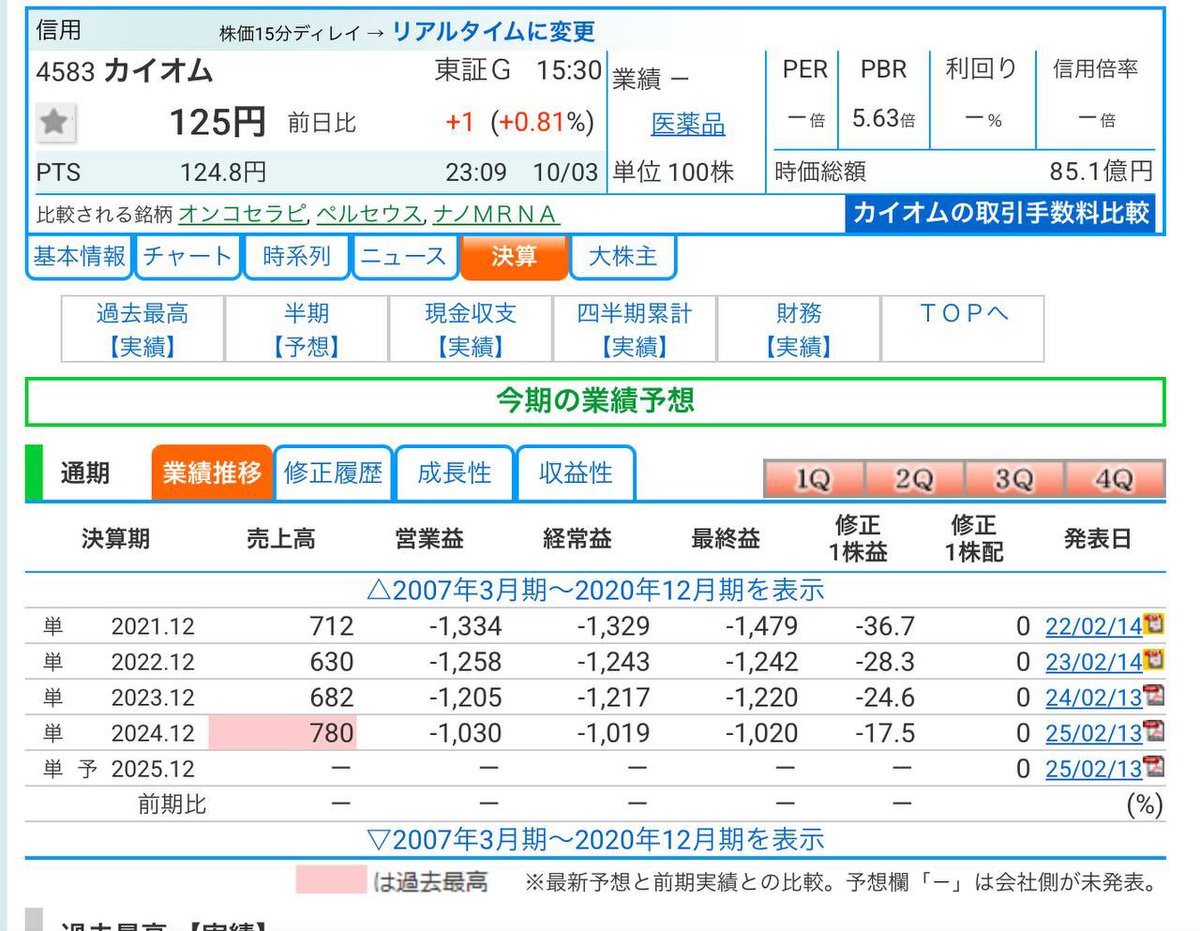This screenshot has height=931, width=1200.
Task: Open the PDF icon beside the 25/02/13 date
Action: pos(1155,733)
